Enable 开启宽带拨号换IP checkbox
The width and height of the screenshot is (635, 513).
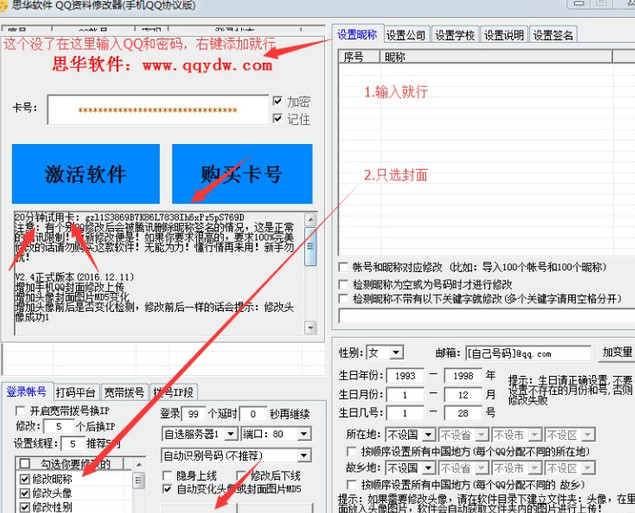20,411
